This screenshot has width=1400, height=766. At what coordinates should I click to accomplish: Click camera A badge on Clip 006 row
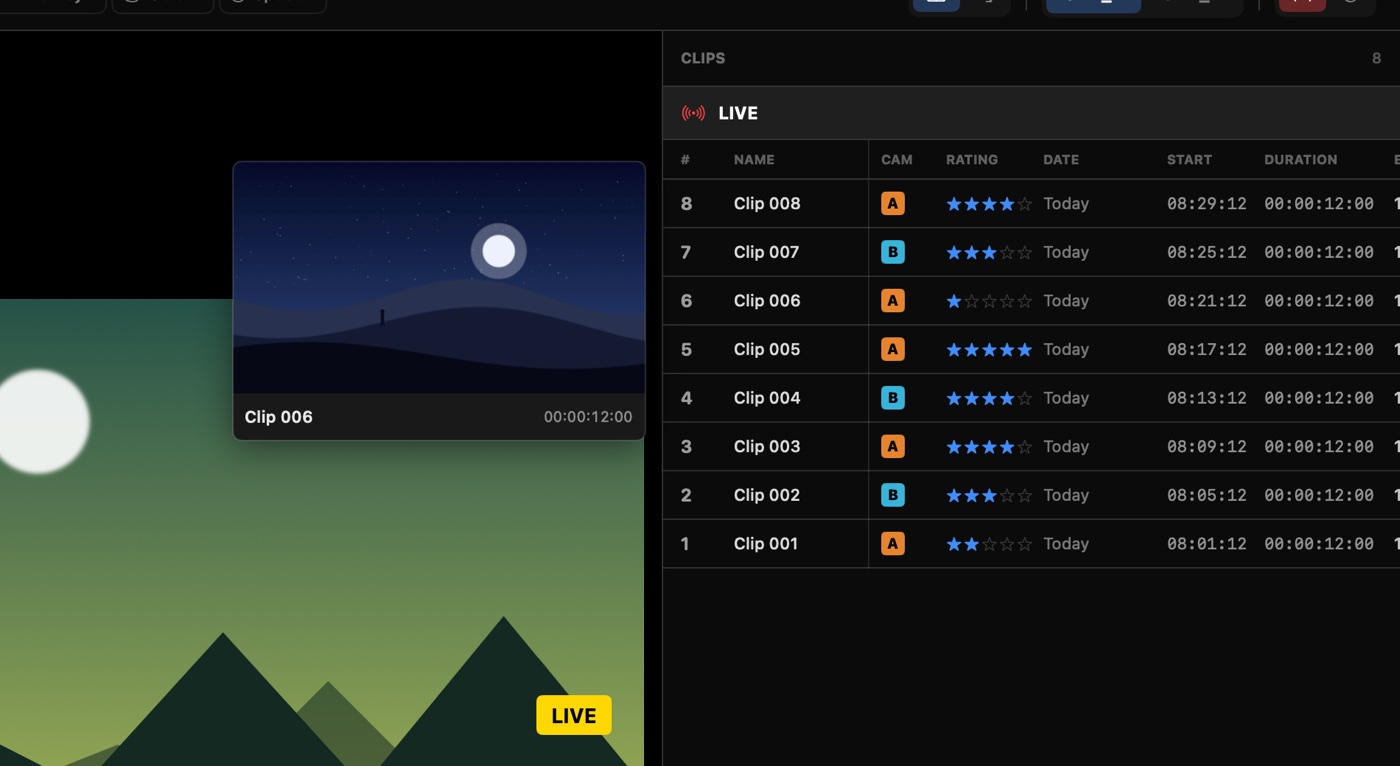point(893,301)
